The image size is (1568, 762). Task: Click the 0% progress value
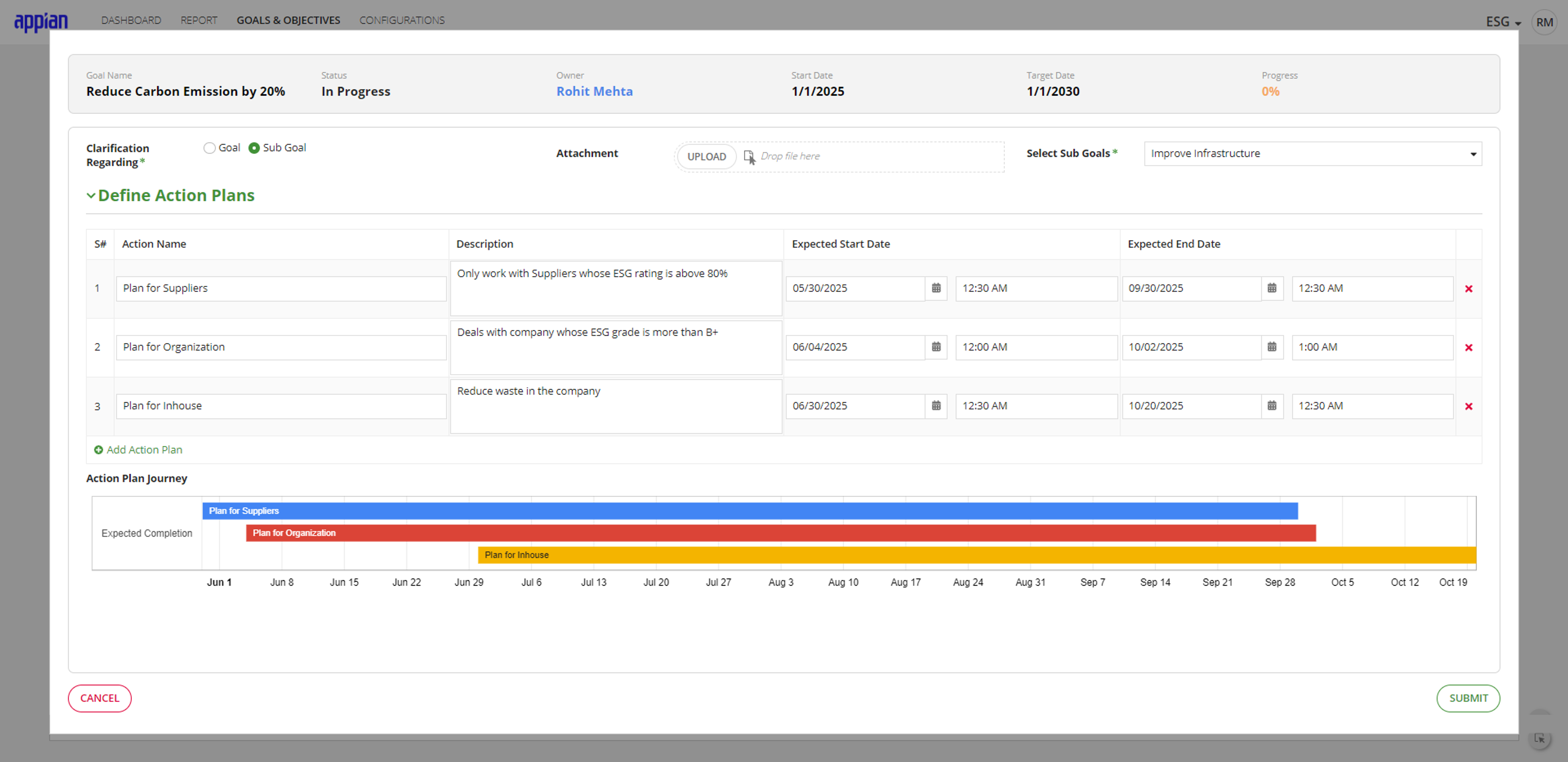tap(1270, 91)
